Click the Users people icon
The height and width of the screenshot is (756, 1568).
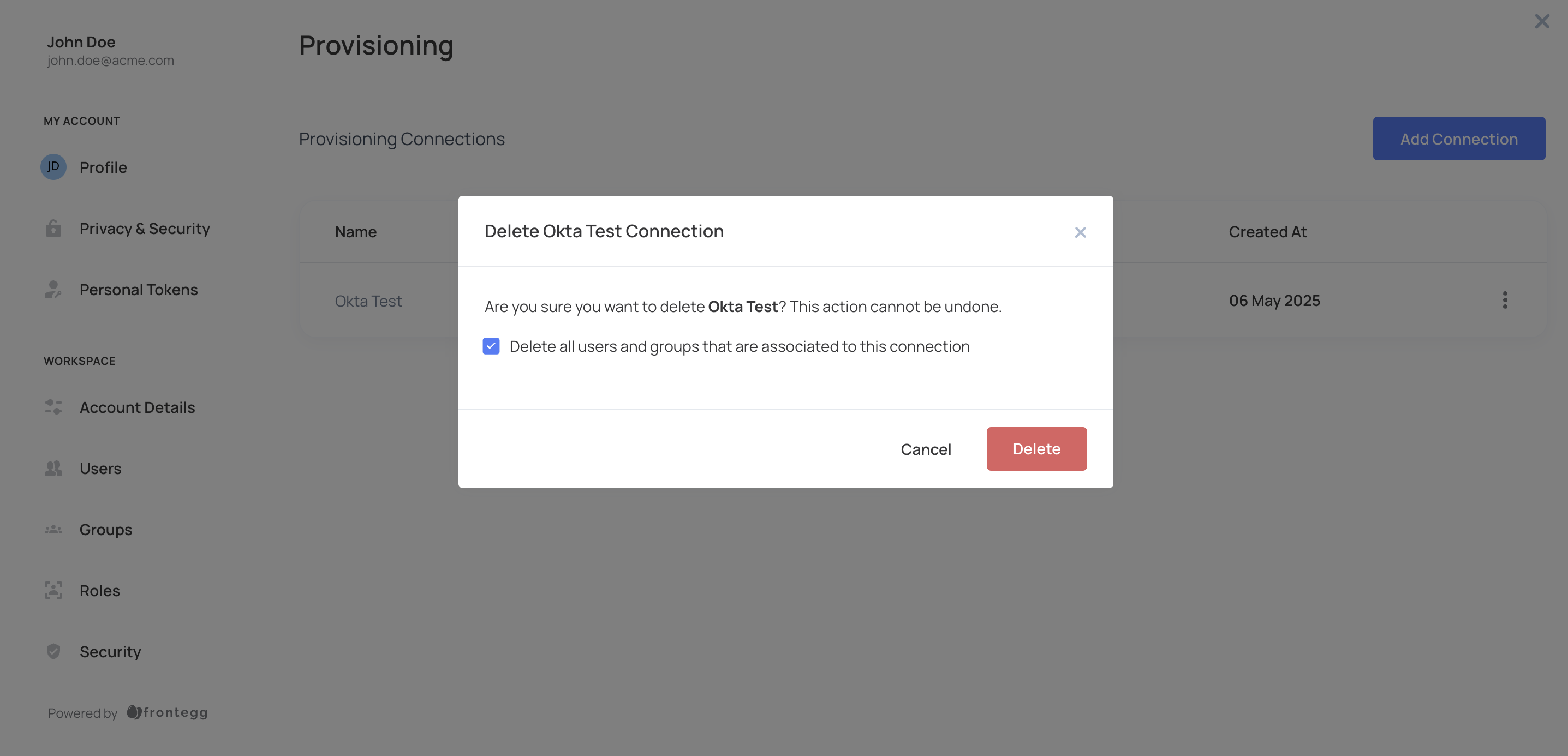click(53, 467)
